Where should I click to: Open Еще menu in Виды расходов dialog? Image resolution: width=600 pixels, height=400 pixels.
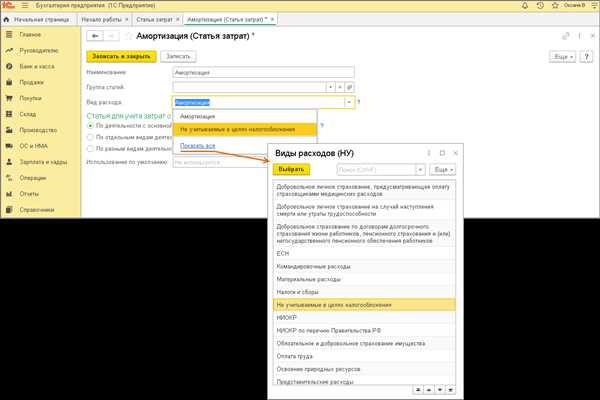tap(443, 170)
